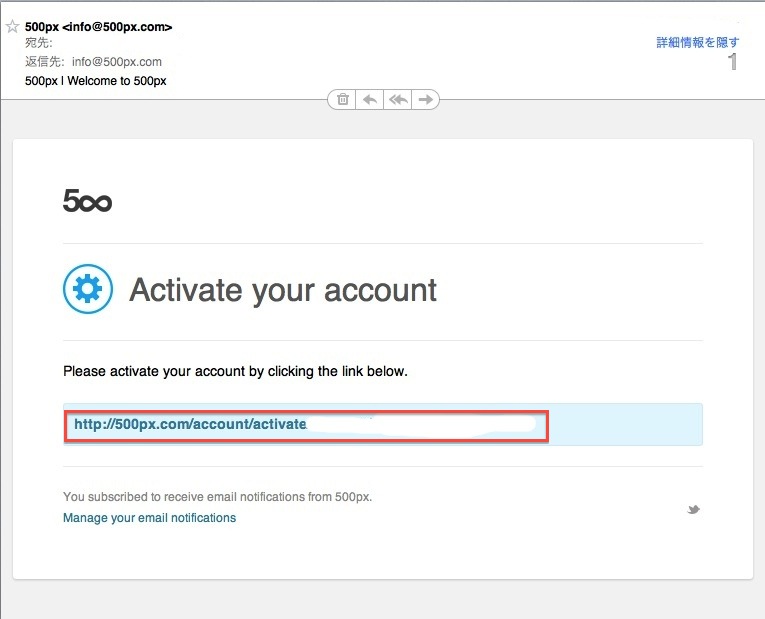
Task: Open the Twitter bird icon in the footer
Action: point(693,510)
